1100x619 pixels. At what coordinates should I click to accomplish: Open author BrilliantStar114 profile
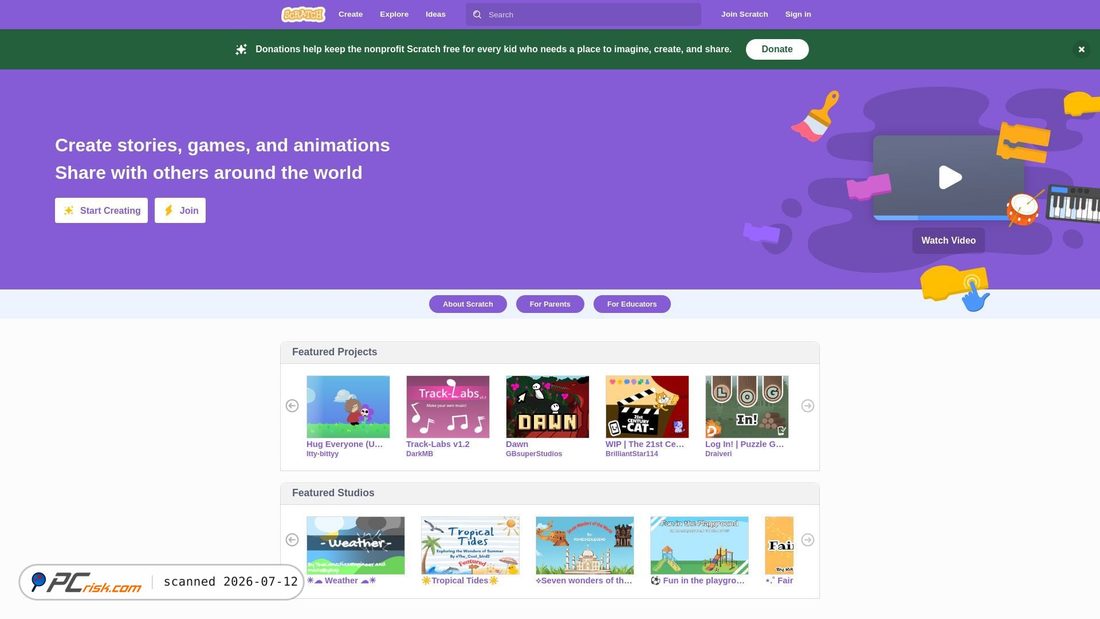click(x=631, y=454)
